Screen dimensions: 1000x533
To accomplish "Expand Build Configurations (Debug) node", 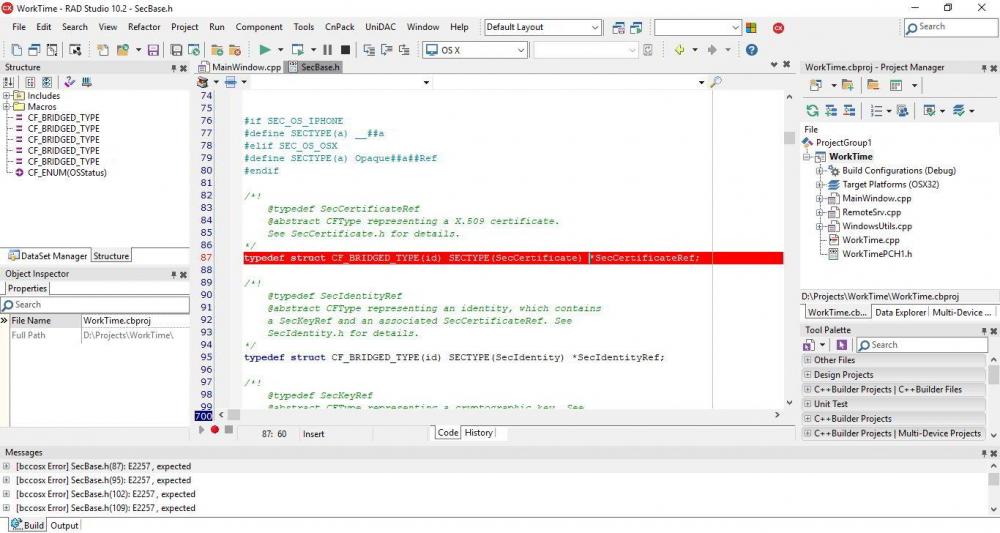I will [x=820, y=171].
